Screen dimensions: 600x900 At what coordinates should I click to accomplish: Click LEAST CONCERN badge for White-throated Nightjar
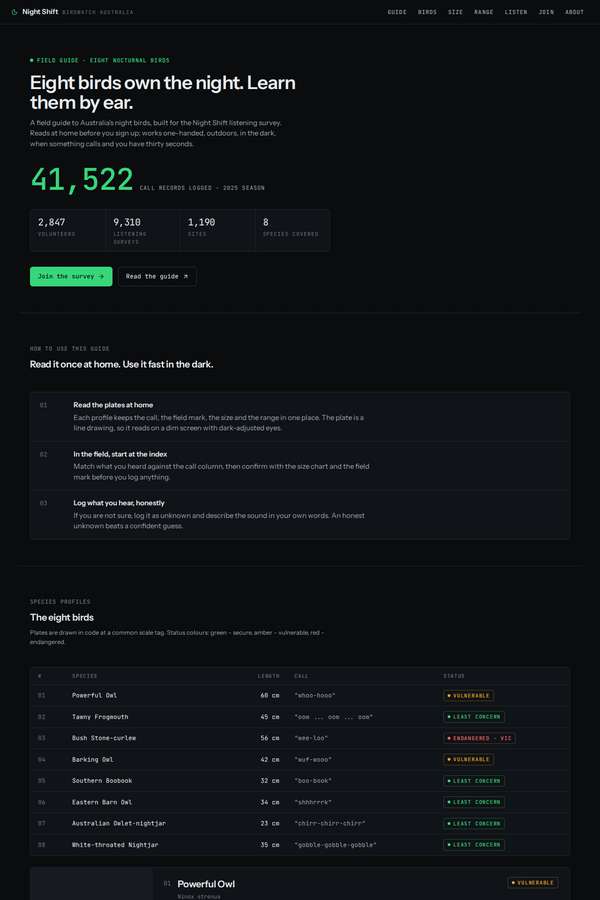tap(474, 845)
